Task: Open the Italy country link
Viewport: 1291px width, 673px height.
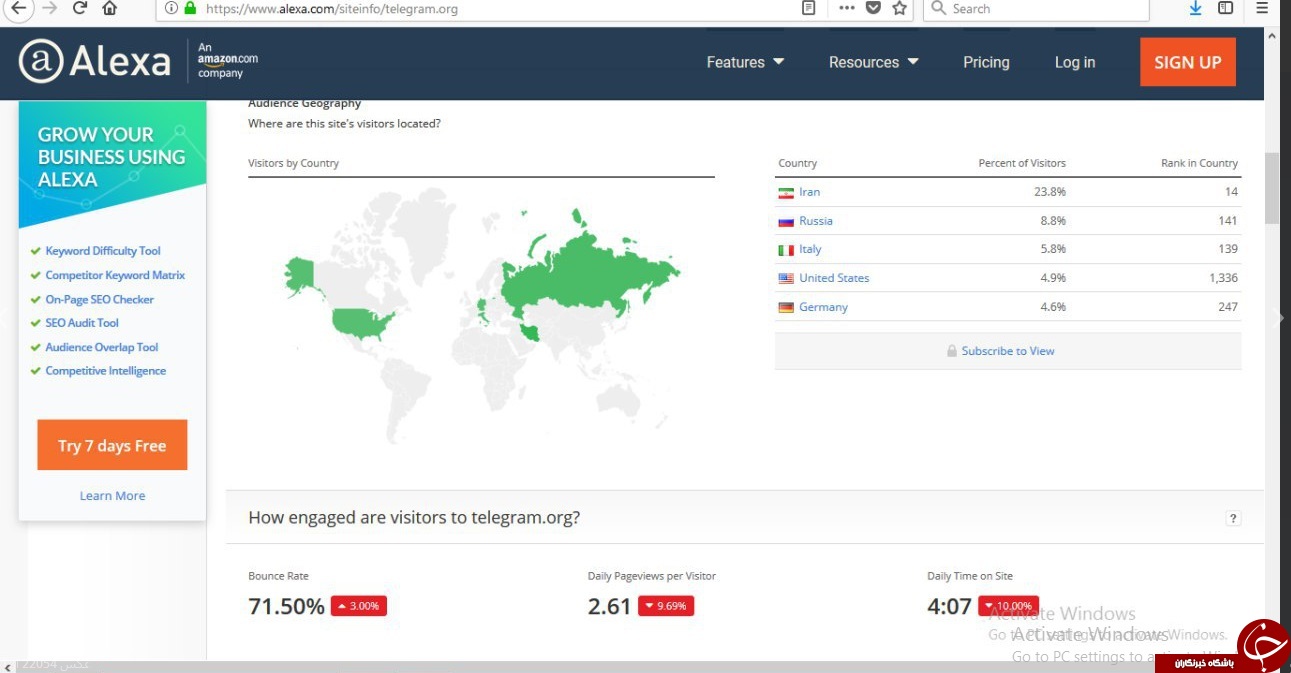Action: pos(810,250)
